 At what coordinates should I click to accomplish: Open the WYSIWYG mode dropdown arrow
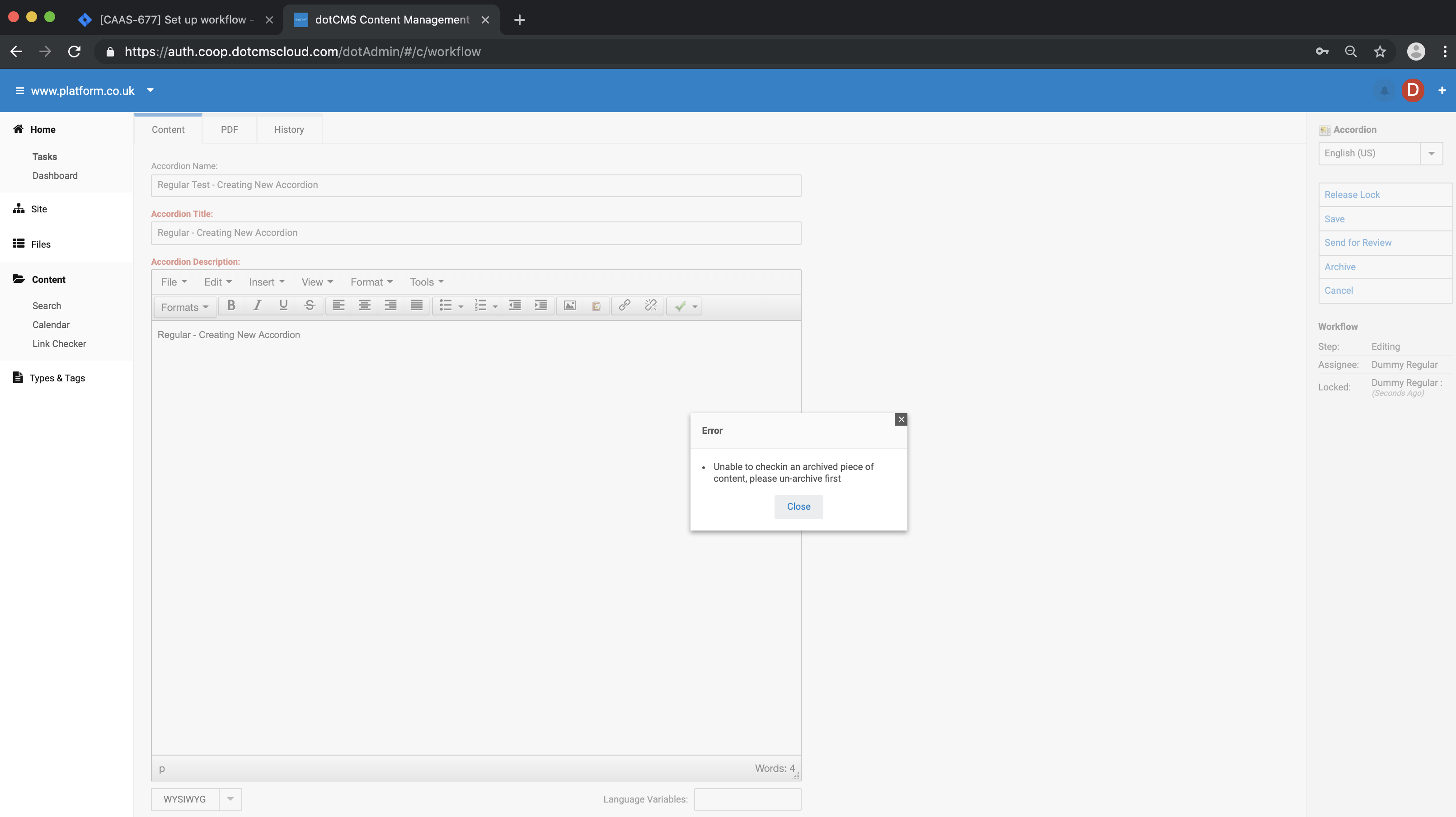230,799
